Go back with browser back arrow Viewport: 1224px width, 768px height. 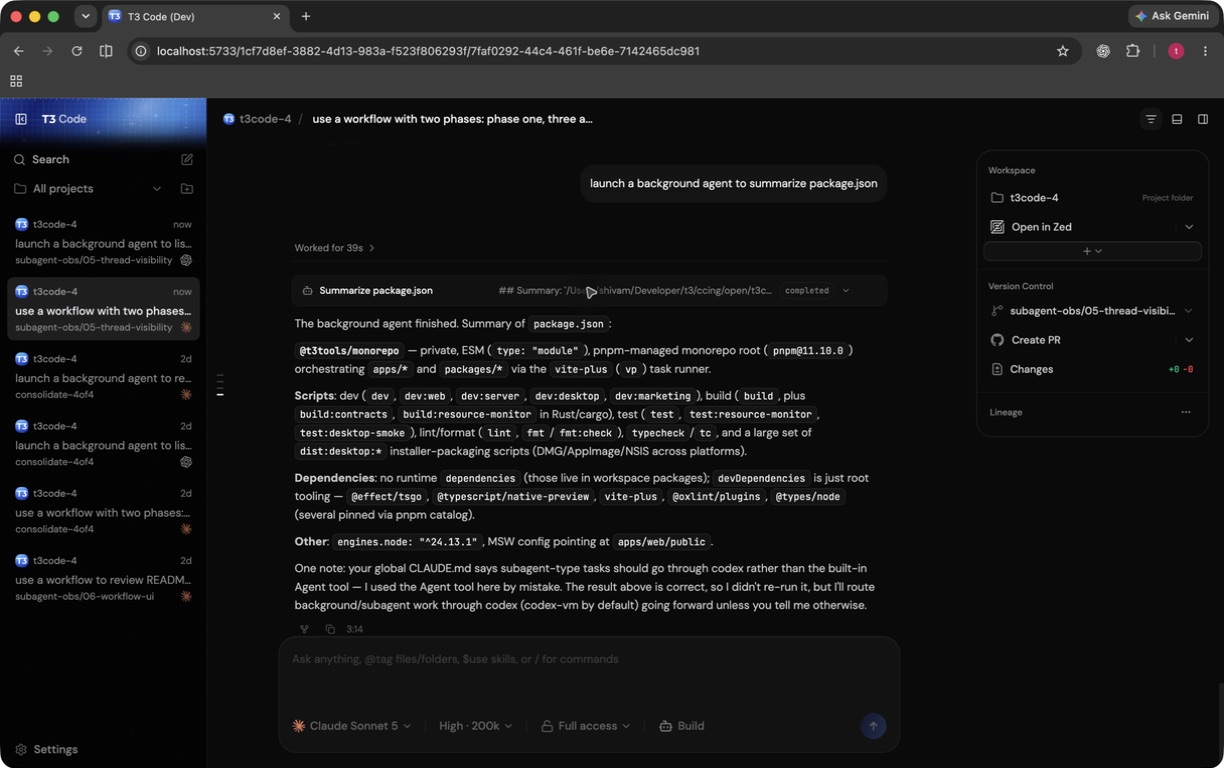18,51
